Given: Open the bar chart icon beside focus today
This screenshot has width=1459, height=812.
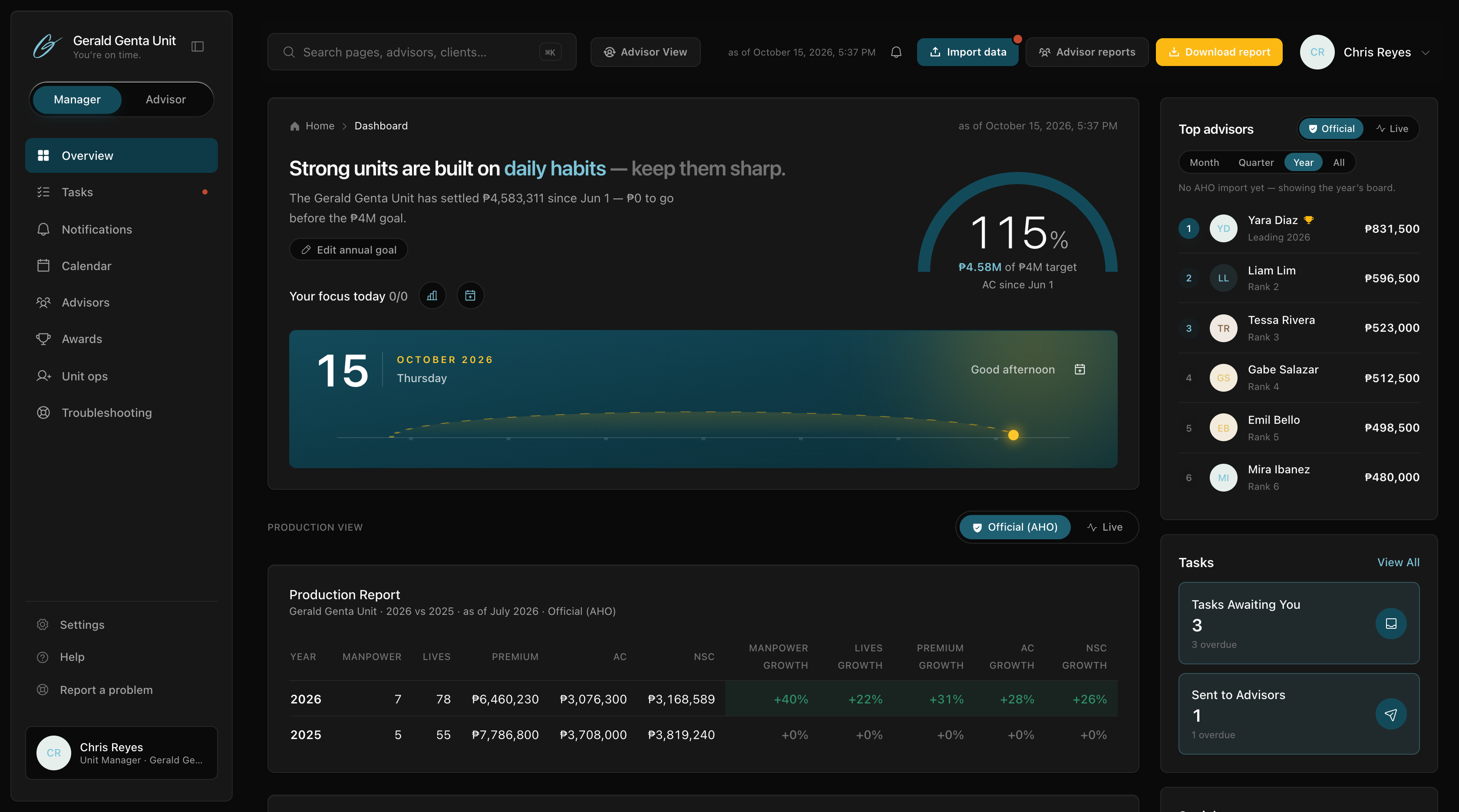Looking at the screenshot, I should [x=432, y=296].
